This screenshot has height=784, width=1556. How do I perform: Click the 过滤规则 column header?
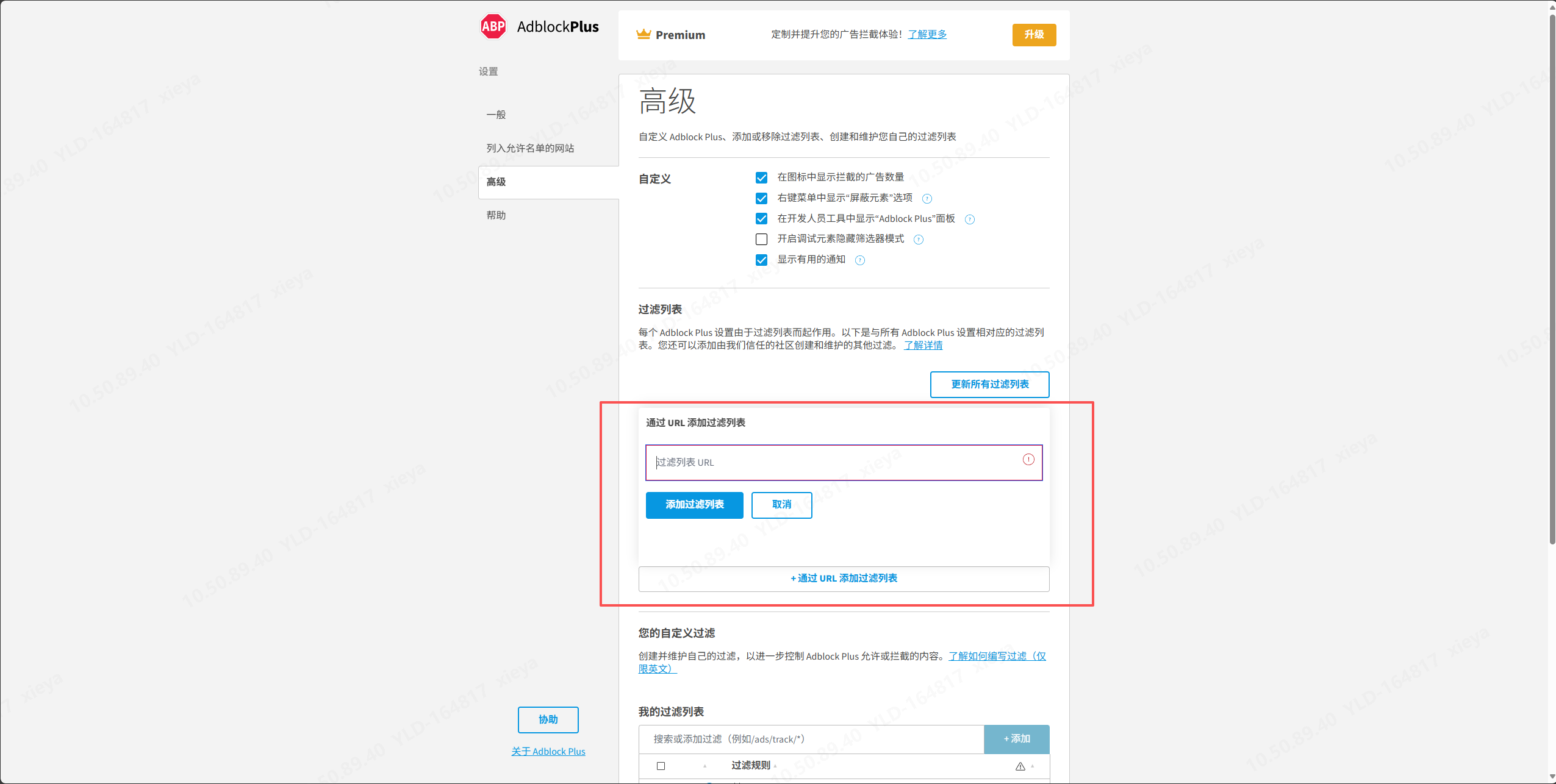pyautogui.click(x=750, y=766)
